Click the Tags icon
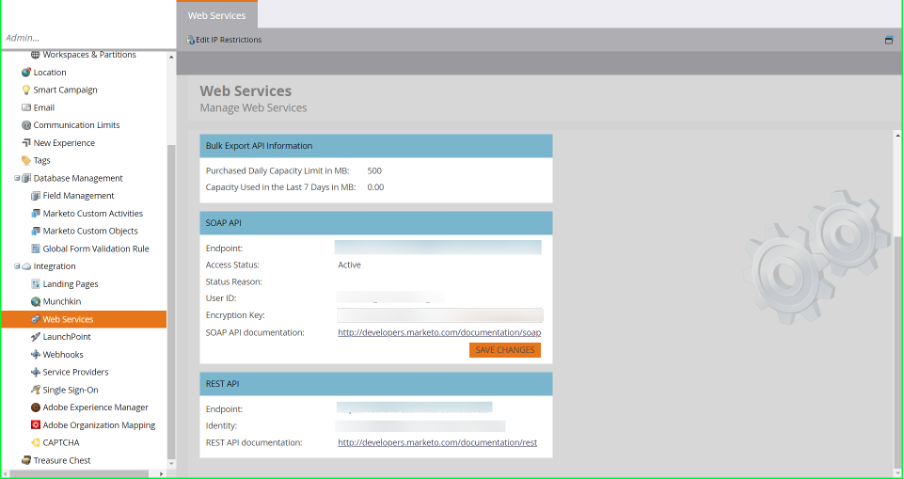Screen dimensions: 904x479 pyautogui.click(x=26, y=160)
